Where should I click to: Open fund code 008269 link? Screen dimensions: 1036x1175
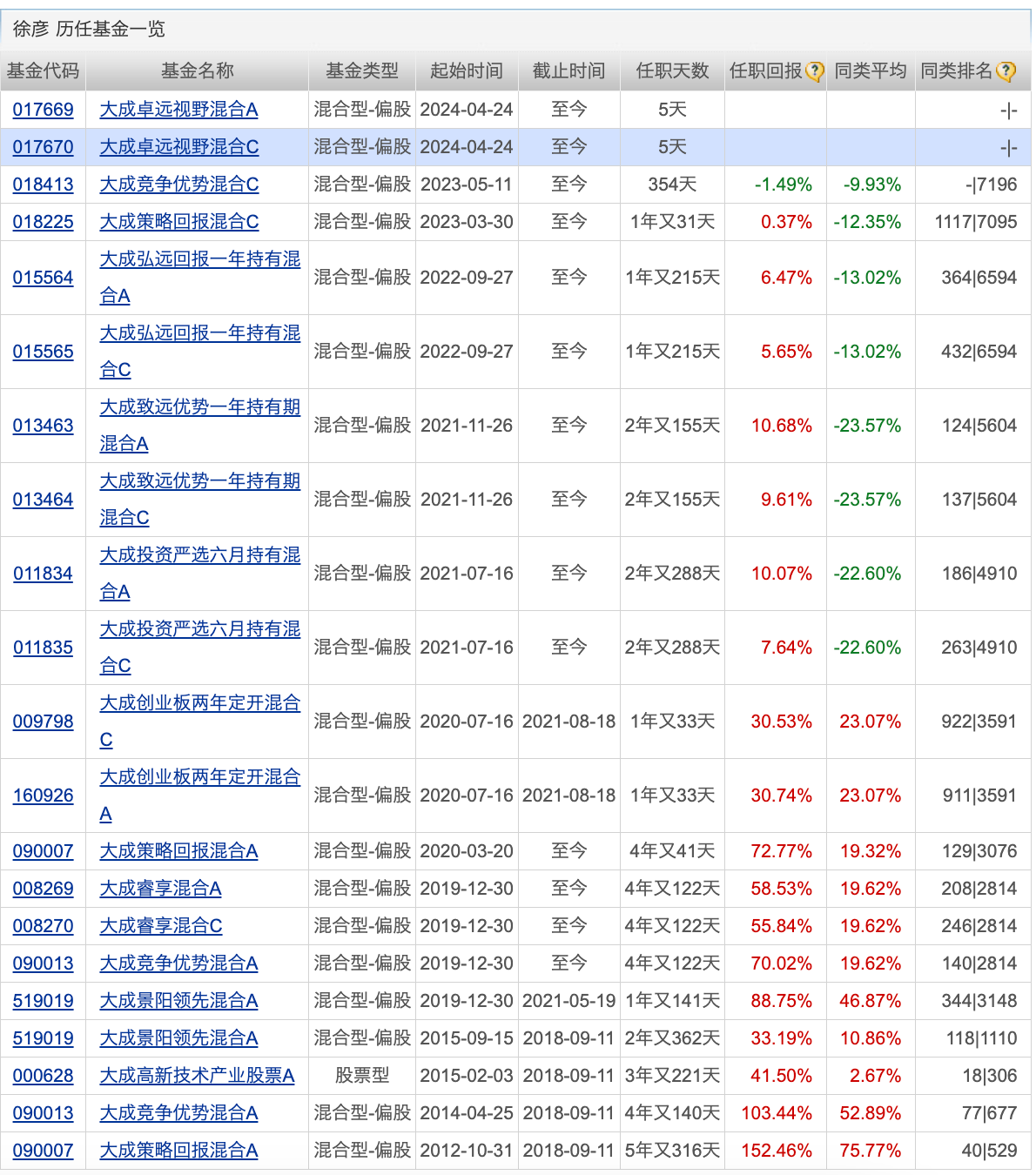[x=44, y=889]
